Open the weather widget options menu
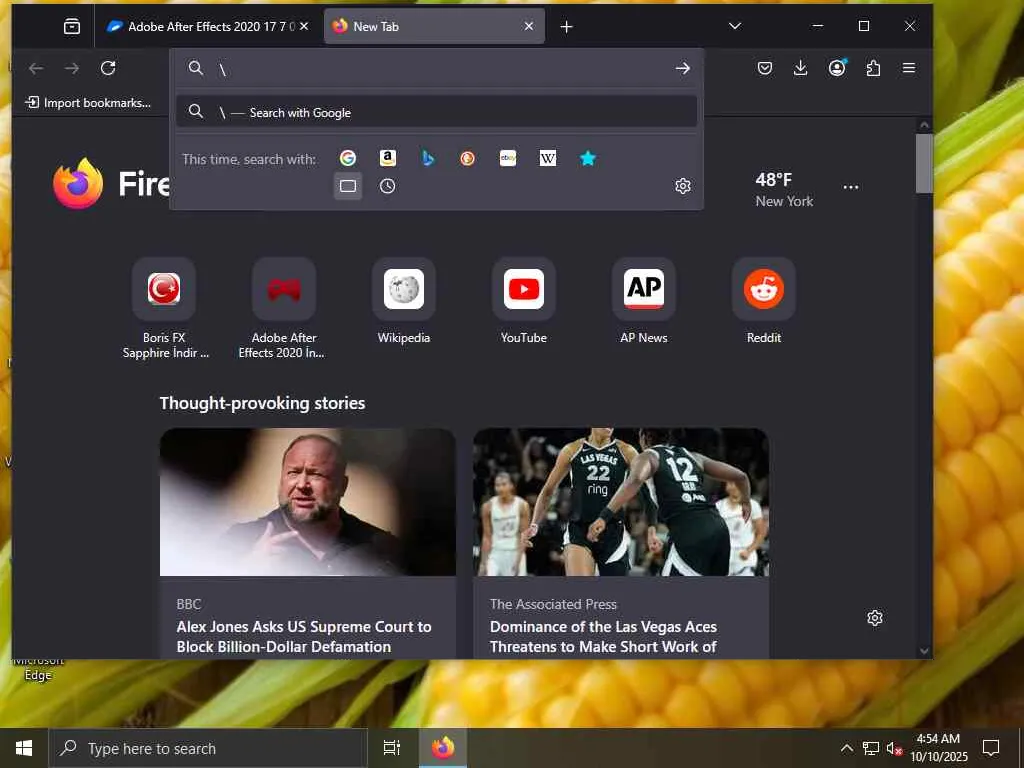The width and height of the screenshot is (1024, 768). pos(851,187)
